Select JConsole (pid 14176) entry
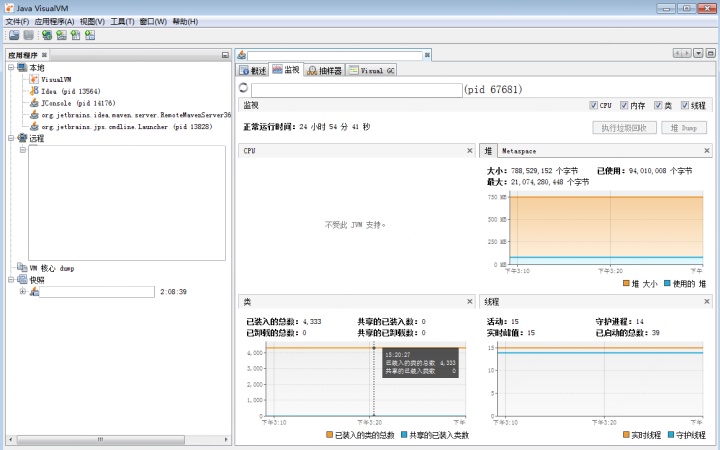This screenshot has height=450, width=720. point(73,103)
